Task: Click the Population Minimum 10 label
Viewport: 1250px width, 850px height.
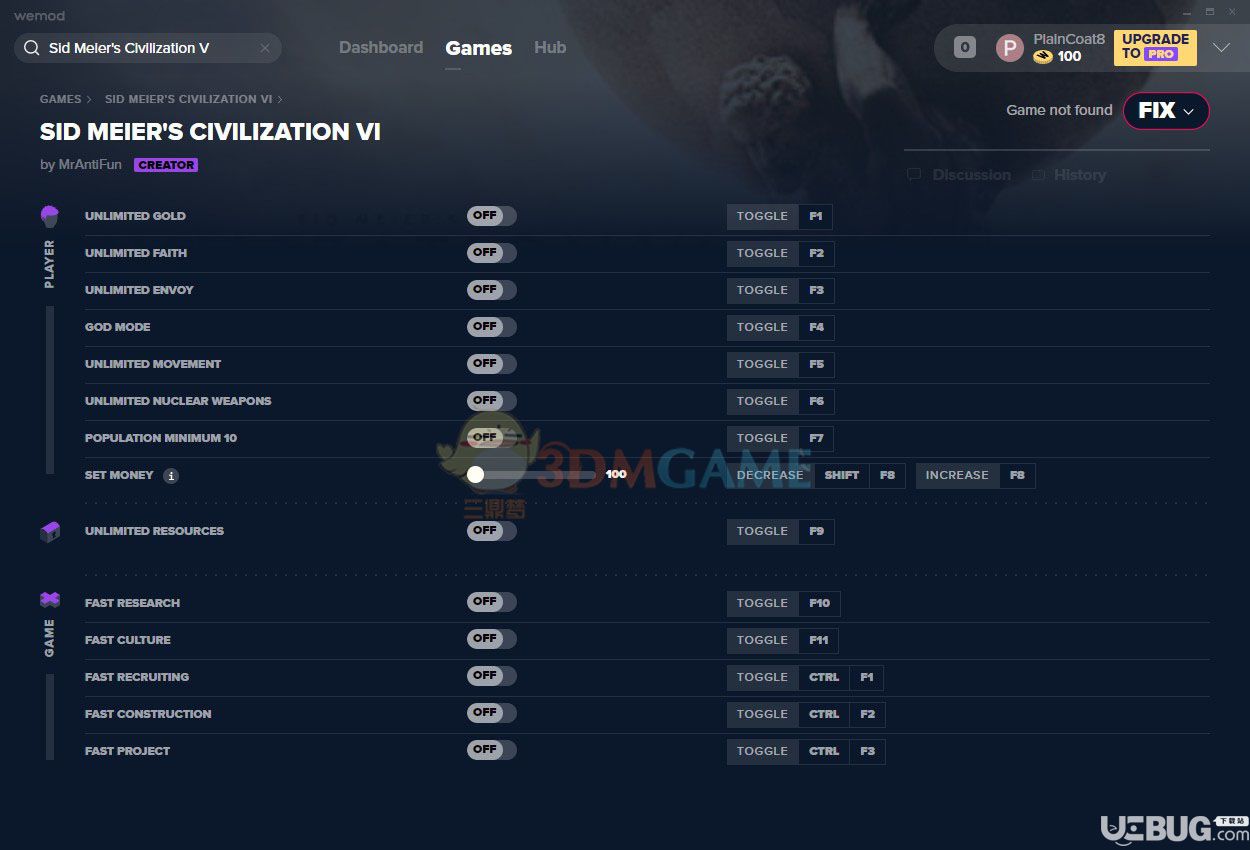Action: point(161,438)
